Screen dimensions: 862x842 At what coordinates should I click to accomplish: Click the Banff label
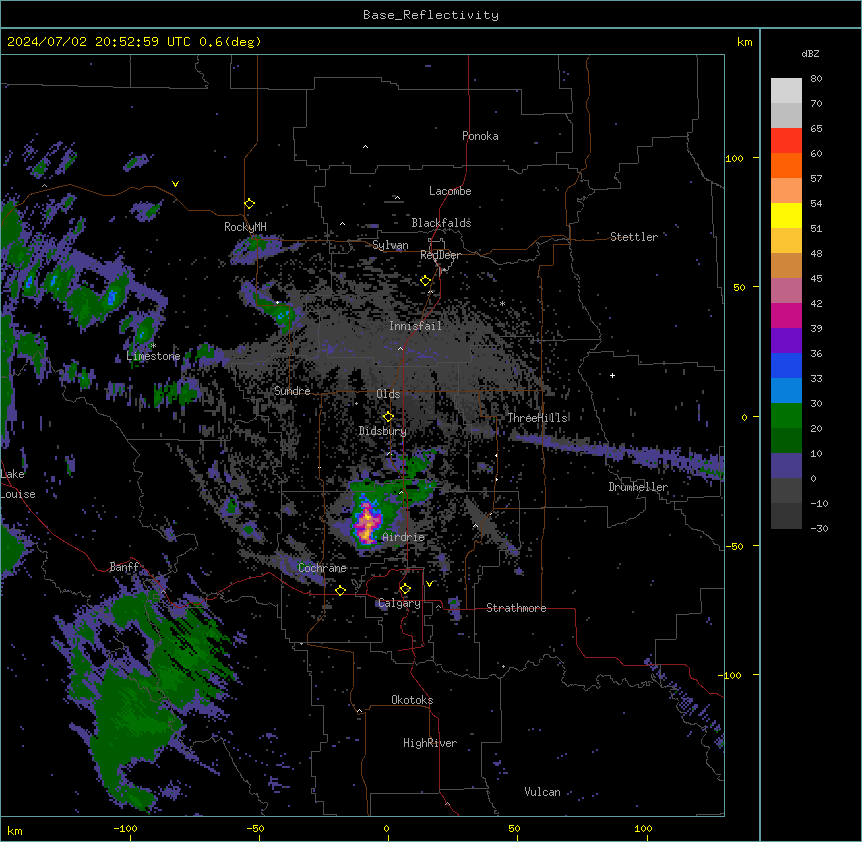pos(124,567)
